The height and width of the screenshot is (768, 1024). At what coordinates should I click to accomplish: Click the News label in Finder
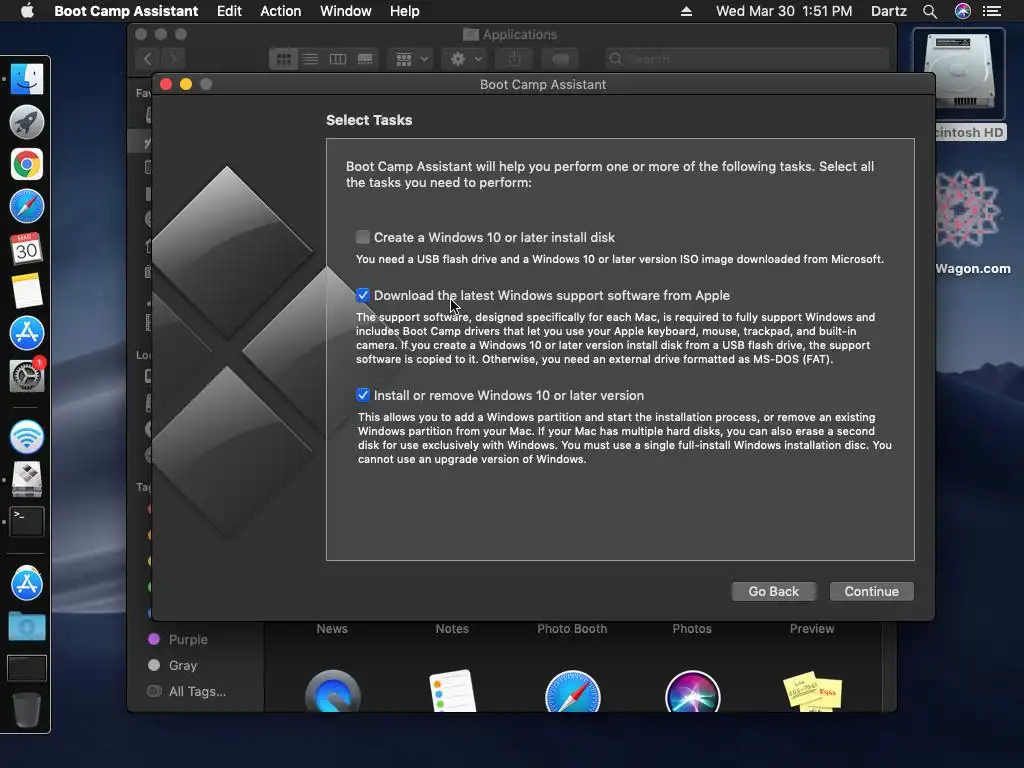pyautogui.click(x=332, y=628)
